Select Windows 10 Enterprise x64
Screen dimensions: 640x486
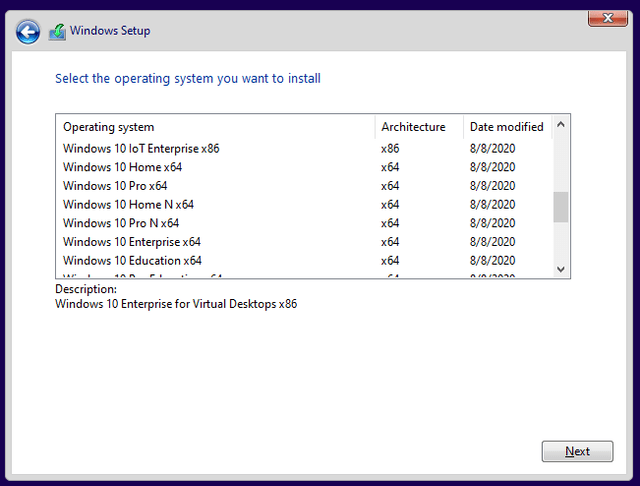click(x=304, y=242)
